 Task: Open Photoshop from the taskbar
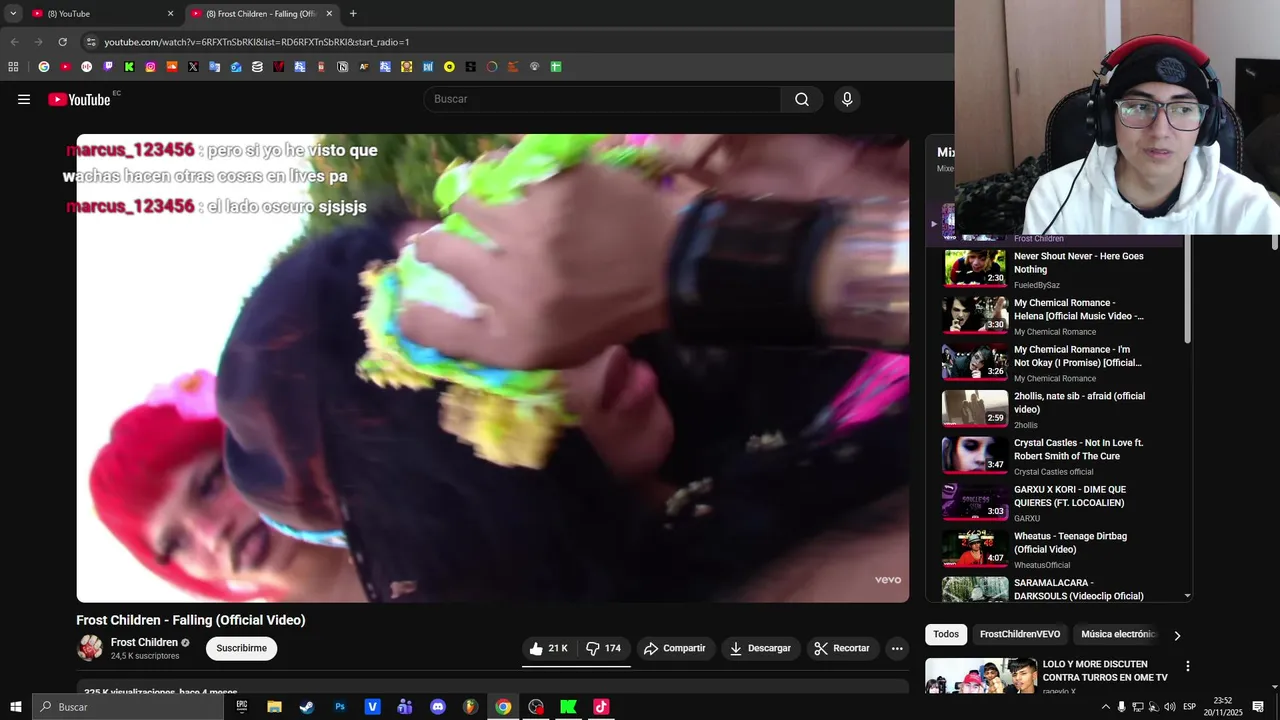340,707
